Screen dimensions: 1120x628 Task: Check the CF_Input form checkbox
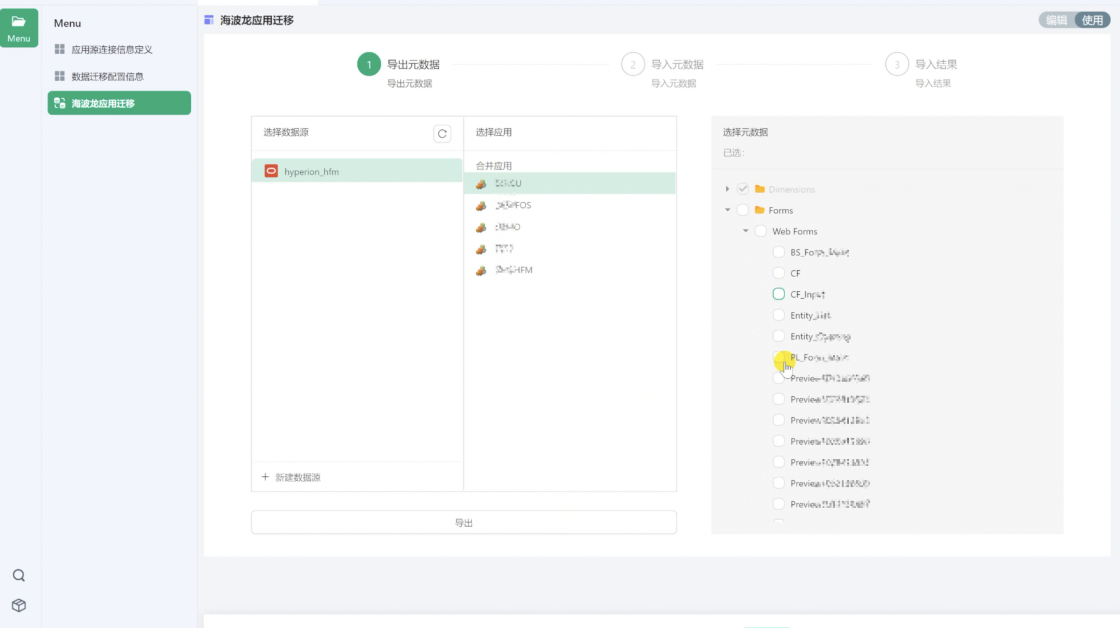779,294
